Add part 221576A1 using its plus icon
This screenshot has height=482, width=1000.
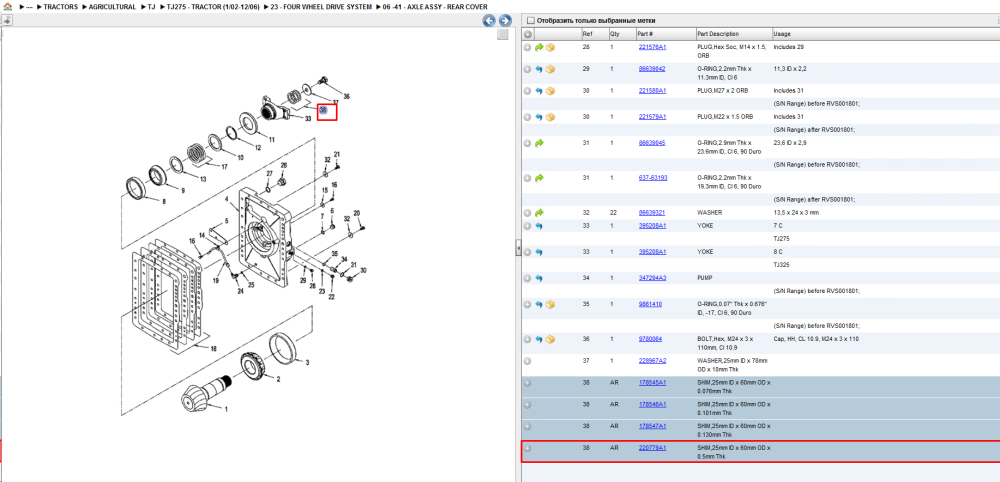[x=527, y=47]
